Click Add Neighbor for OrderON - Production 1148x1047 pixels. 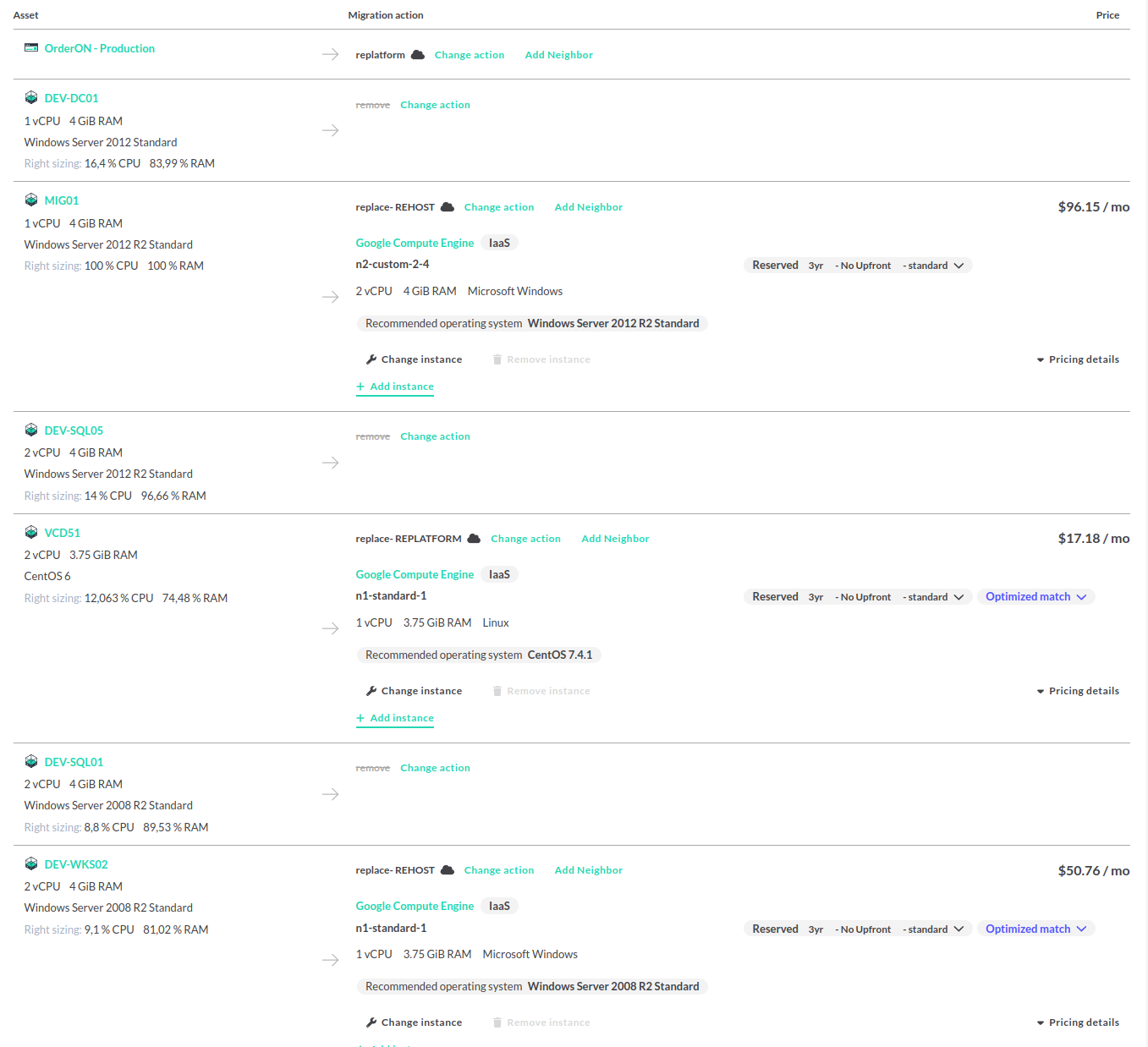(559, 55)
